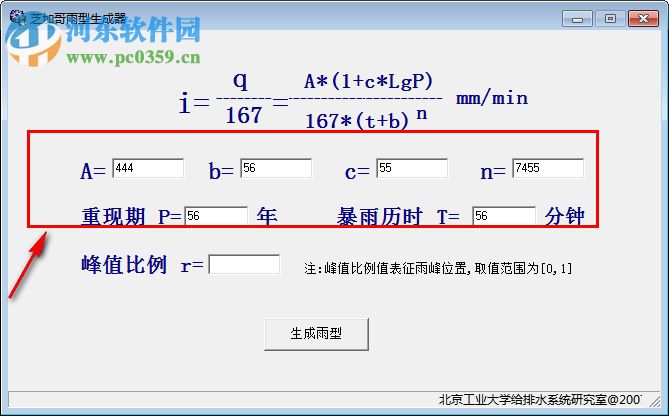
Task: Minimize the 芝加哥雨型生成器 window
Action: [577, 19]
